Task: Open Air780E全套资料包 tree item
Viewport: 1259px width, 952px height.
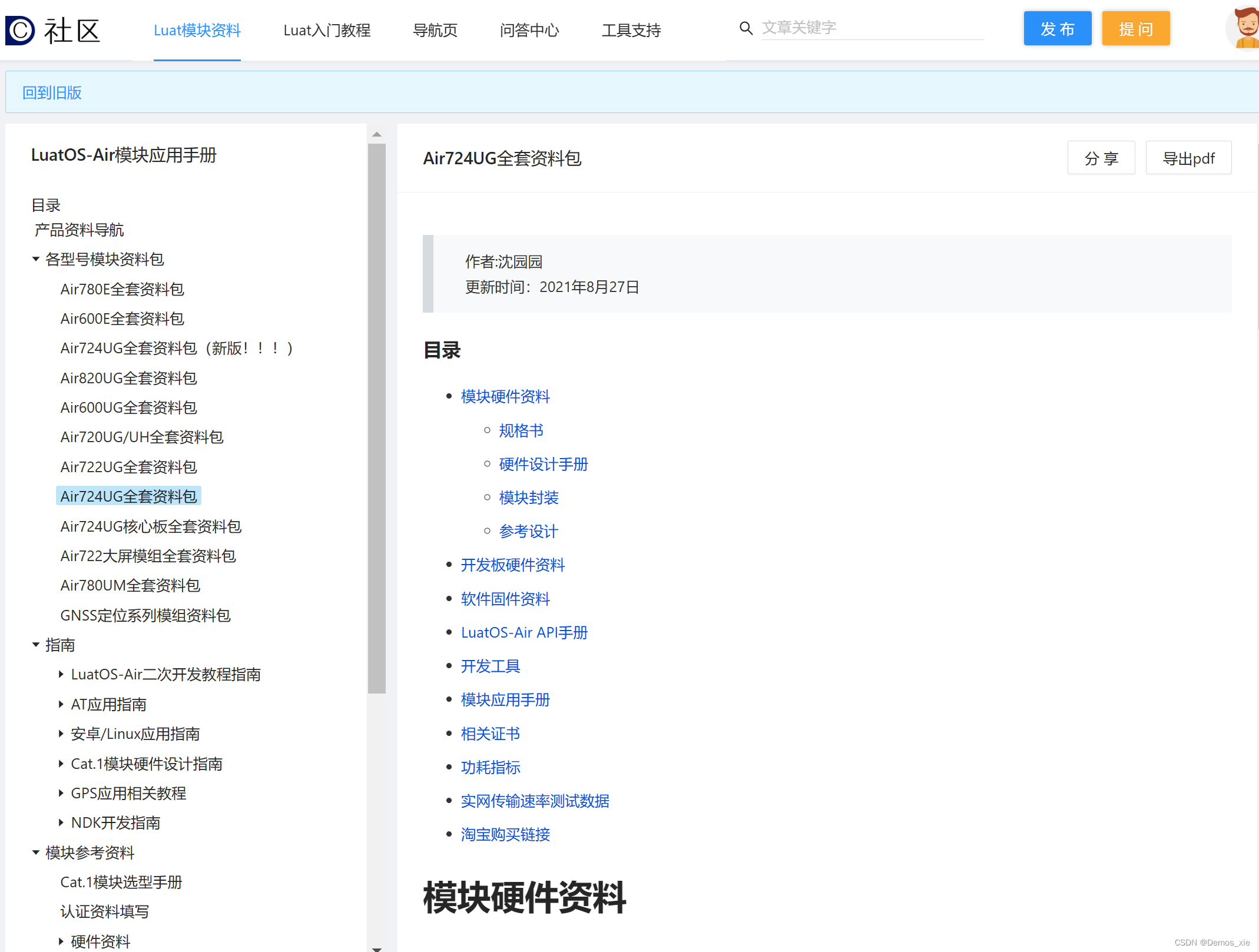Action: tap(122, 289)
